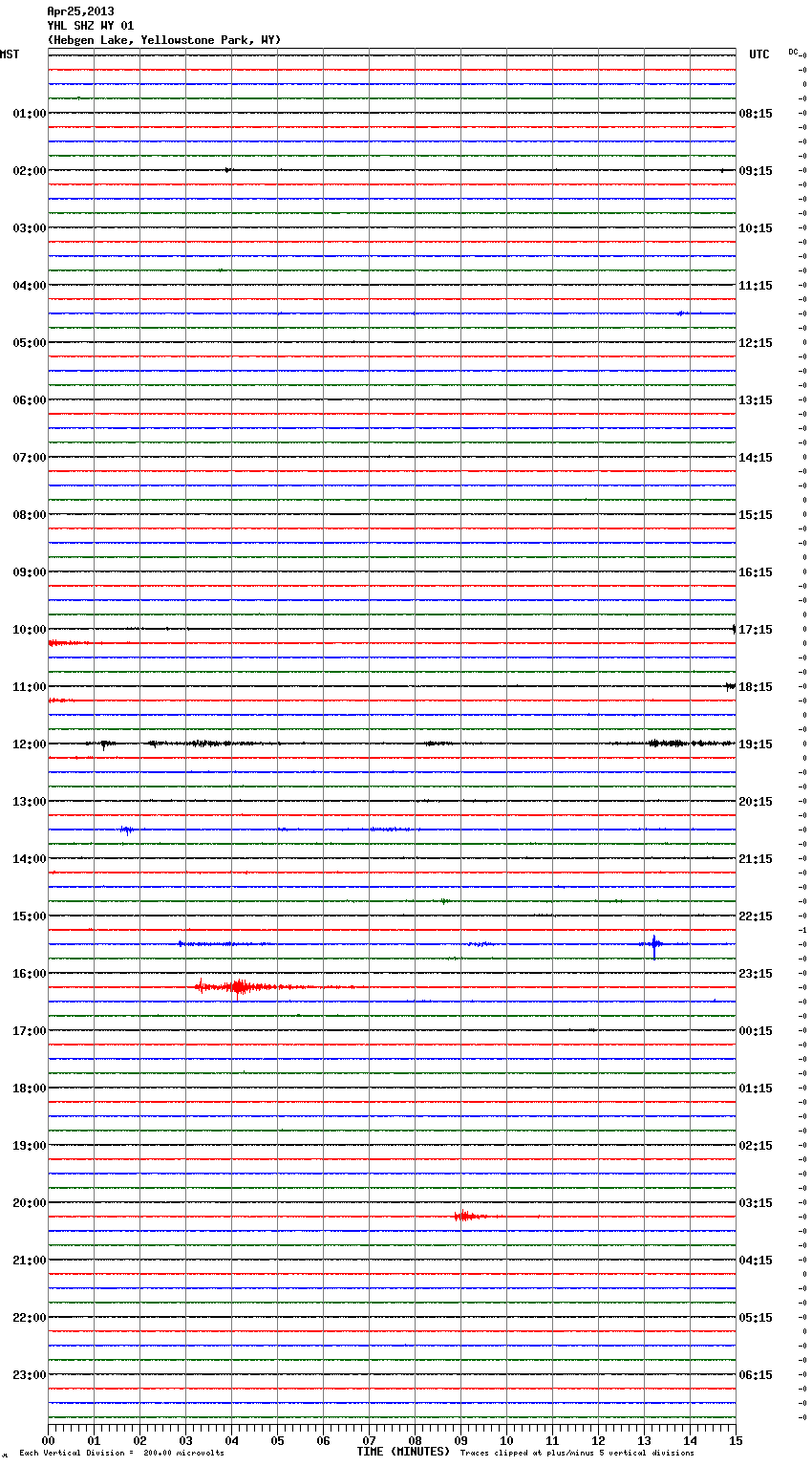Select the 15:00 MST time label
812x1466 pixels.
[x=29, y=916]
